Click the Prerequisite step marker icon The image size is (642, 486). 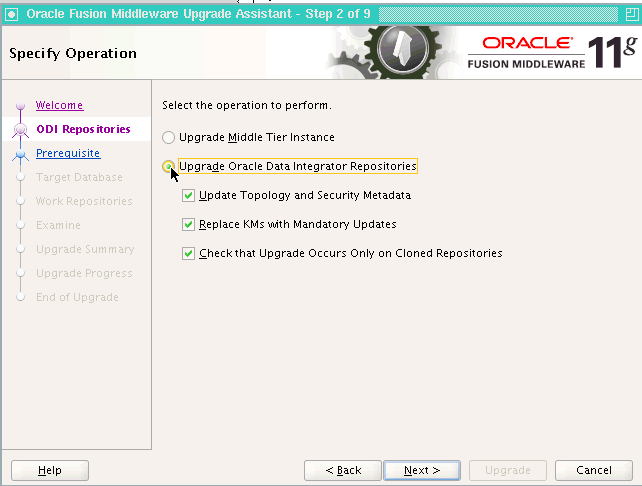click(x=20, y=155)
